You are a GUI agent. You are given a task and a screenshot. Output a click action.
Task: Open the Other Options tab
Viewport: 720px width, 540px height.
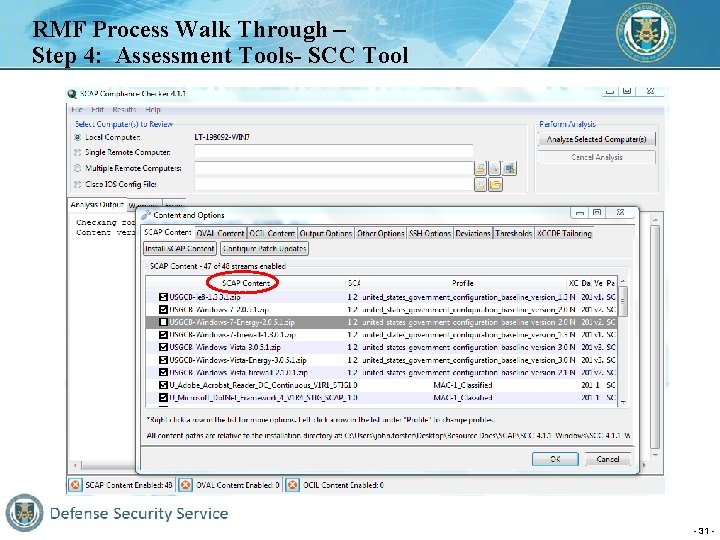(380, 233)
